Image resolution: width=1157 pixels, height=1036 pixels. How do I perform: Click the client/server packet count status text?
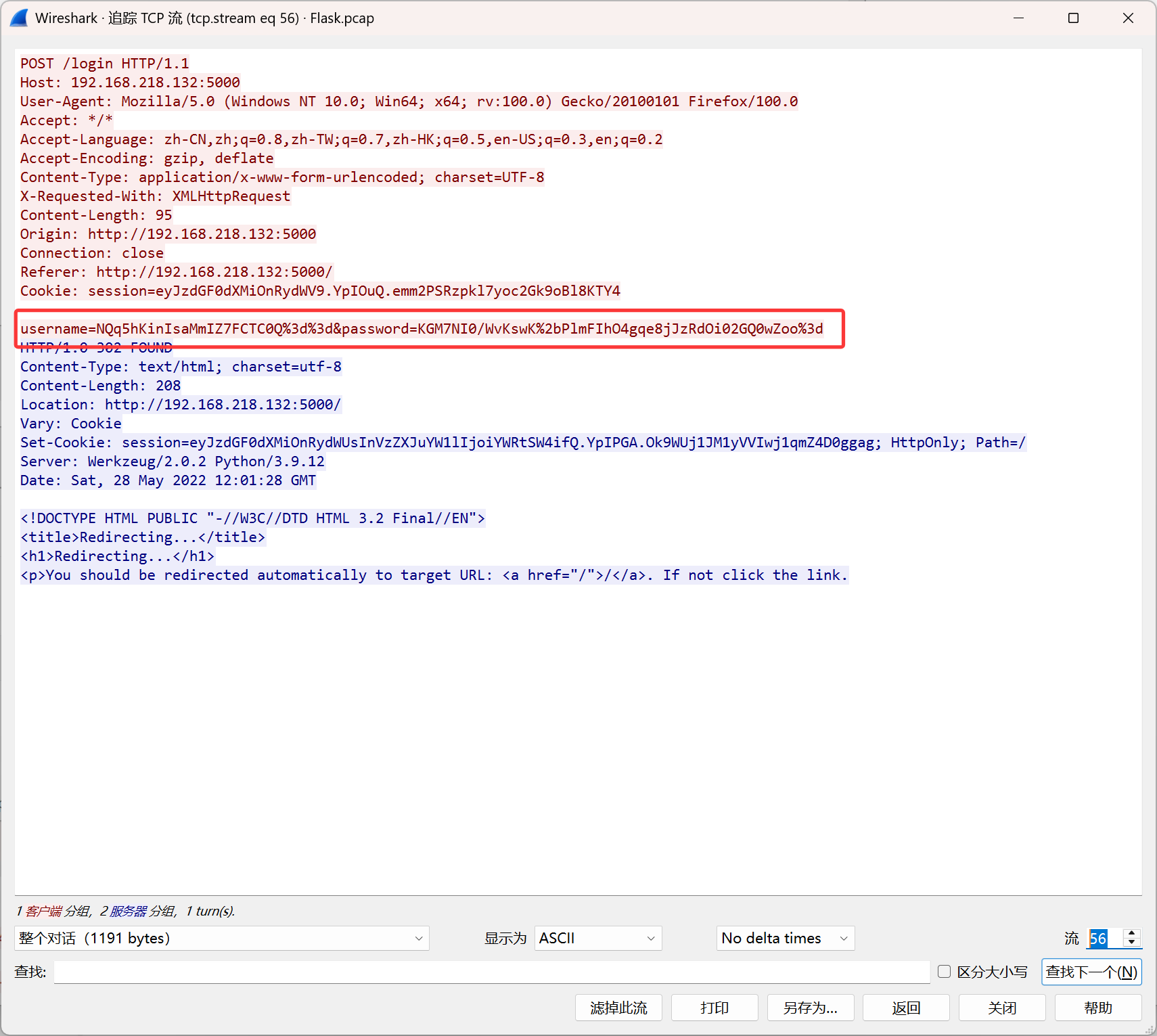click(126, 911)
